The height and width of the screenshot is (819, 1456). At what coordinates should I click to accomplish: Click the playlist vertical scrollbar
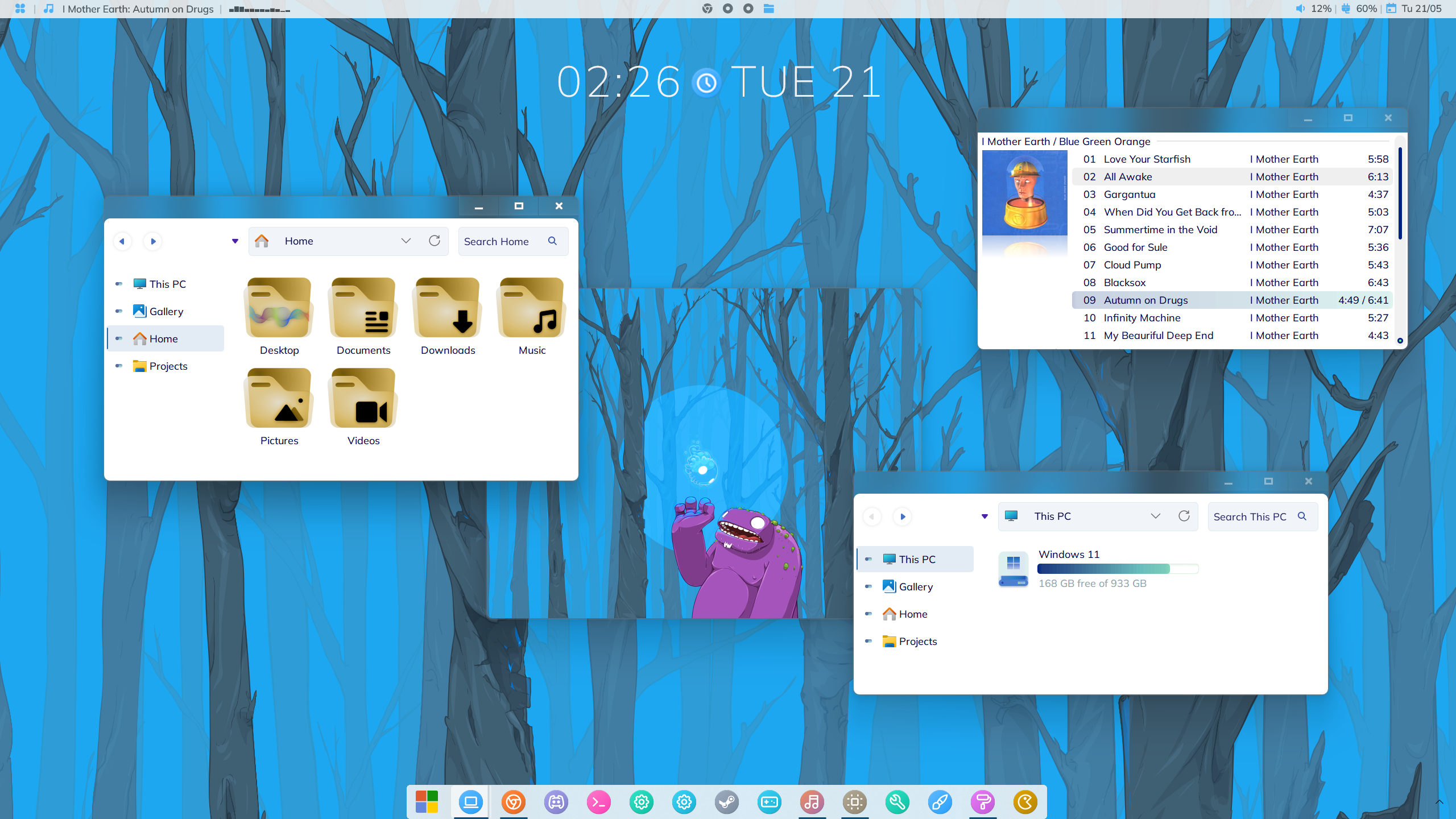point(1400,193)
